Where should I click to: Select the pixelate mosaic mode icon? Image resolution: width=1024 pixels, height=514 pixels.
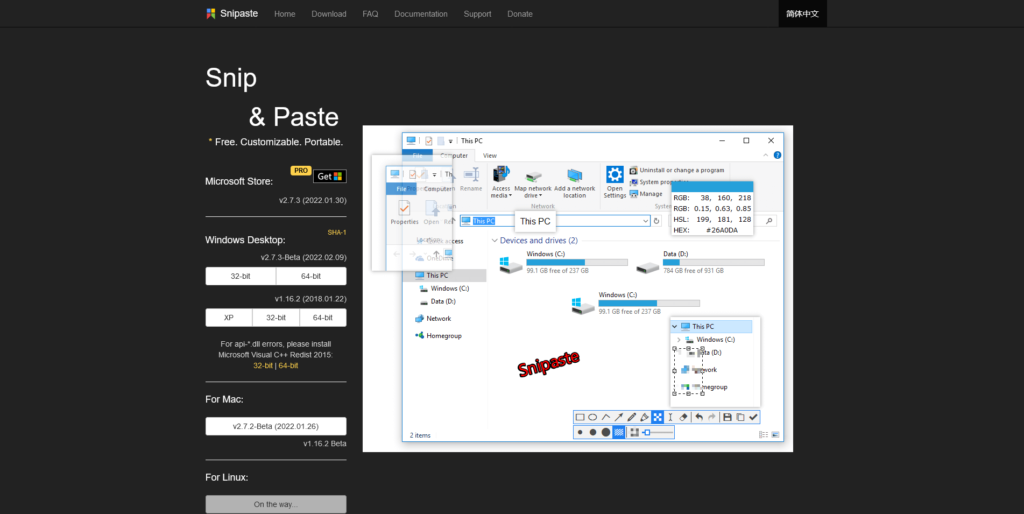point(634,432)
